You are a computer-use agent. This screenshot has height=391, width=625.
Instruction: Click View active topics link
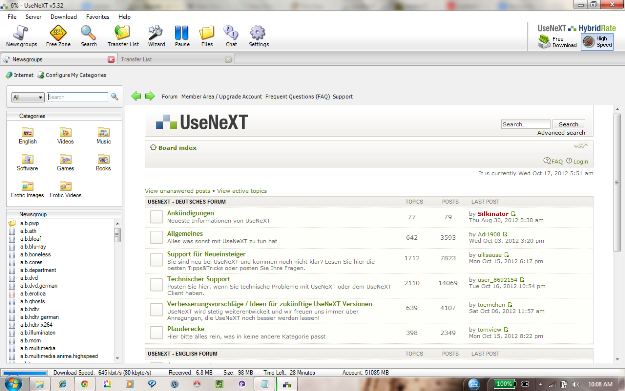click(x=242, y=191)
